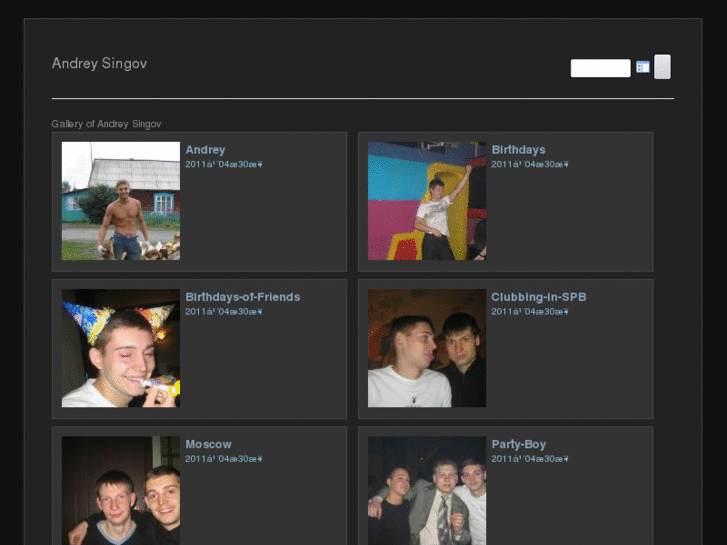
Task: Open the Birthdays-of-Friends title link
Action: coord(242,297)
